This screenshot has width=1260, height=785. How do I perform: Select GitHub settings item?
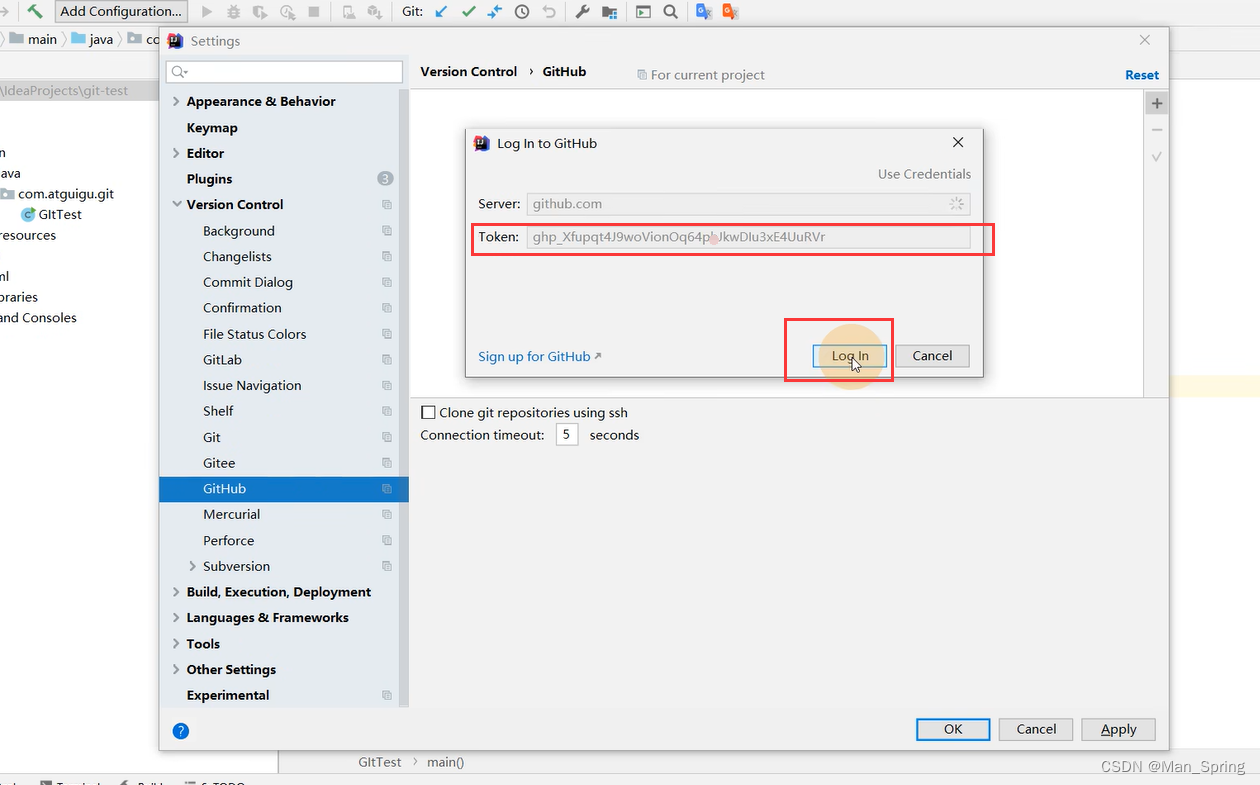[283, 489]
